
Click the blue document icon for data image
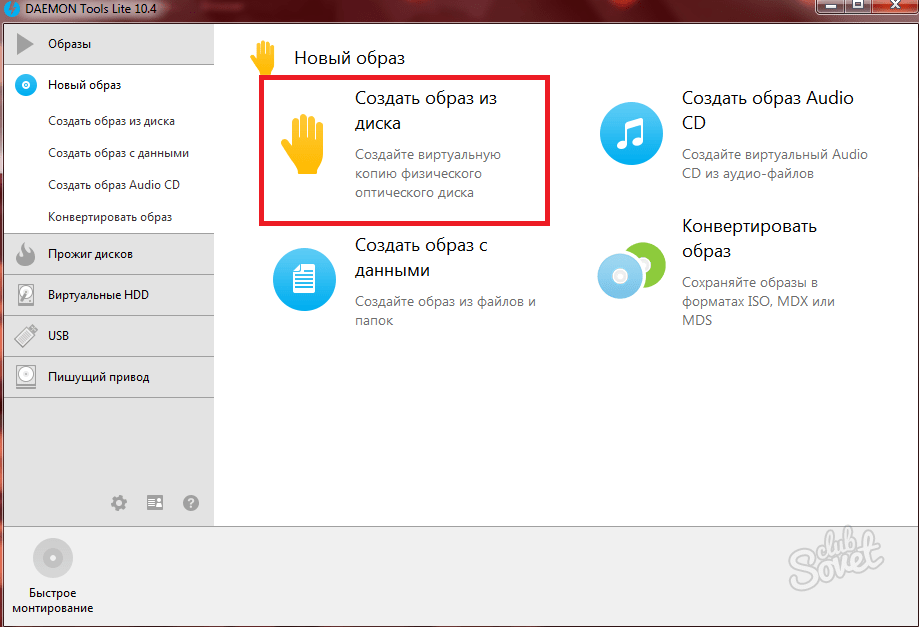303,280
